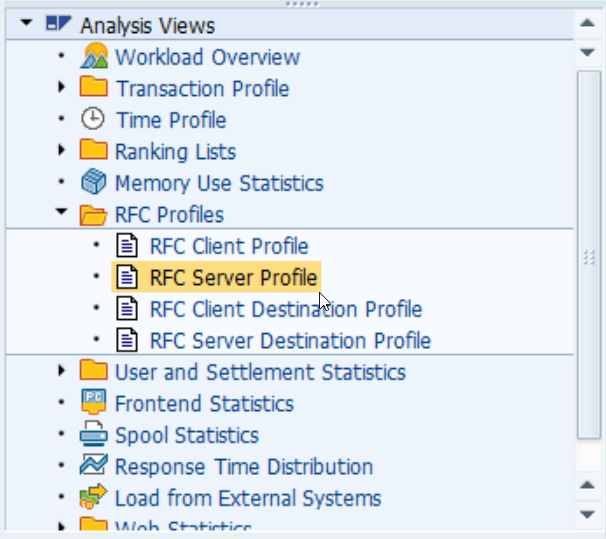The height and width of the screenshot is (539, 606).
Task: Click the Memory Use Statistics cube icon
Action: pyautogui.click(x=93, y=183)
